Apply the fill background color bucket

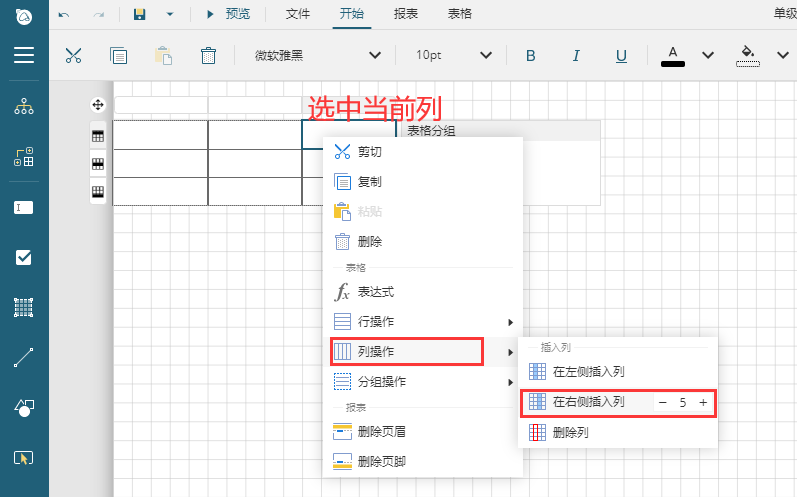(x=748, y=56)
